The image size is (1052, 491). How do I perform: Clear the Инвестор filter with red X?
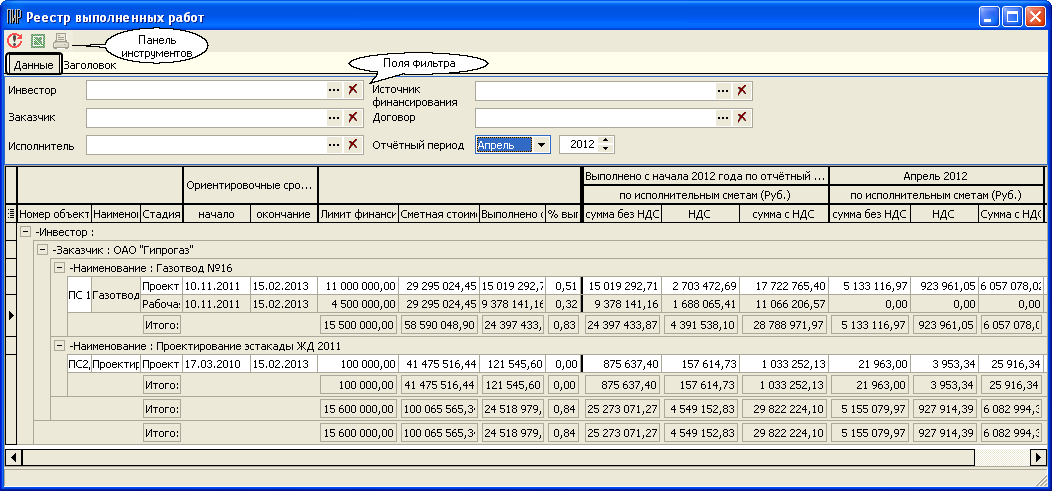(x=352, y=90)
